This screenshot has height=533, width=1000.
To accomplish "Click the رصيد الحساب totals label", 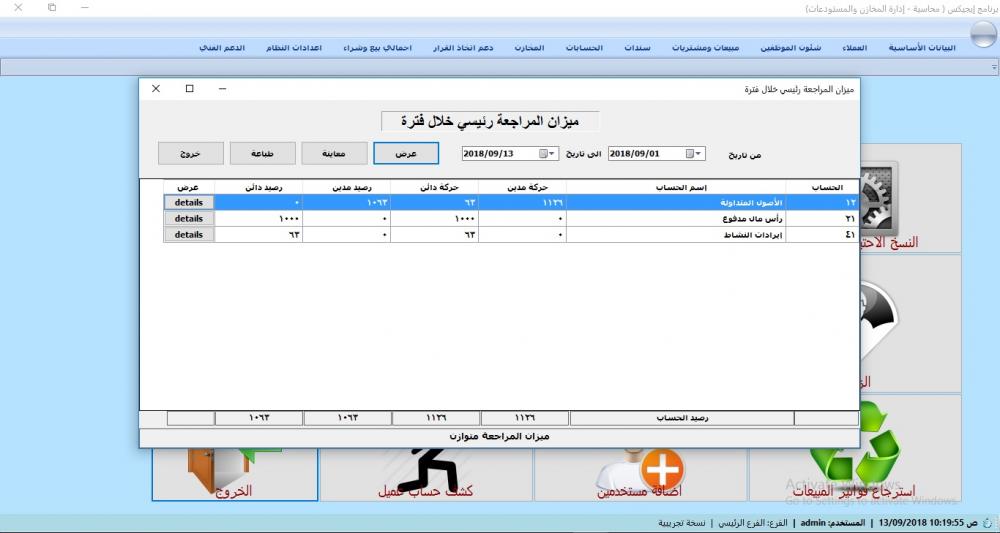I will (682, 418).
